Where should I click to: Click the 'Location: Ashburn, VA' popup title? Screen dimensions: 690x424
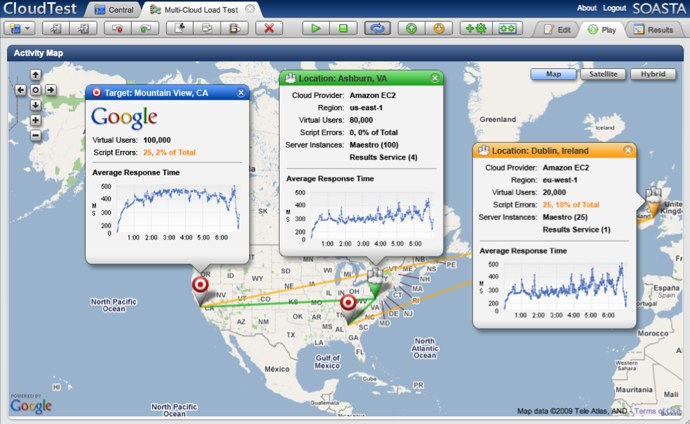[343, 78]
